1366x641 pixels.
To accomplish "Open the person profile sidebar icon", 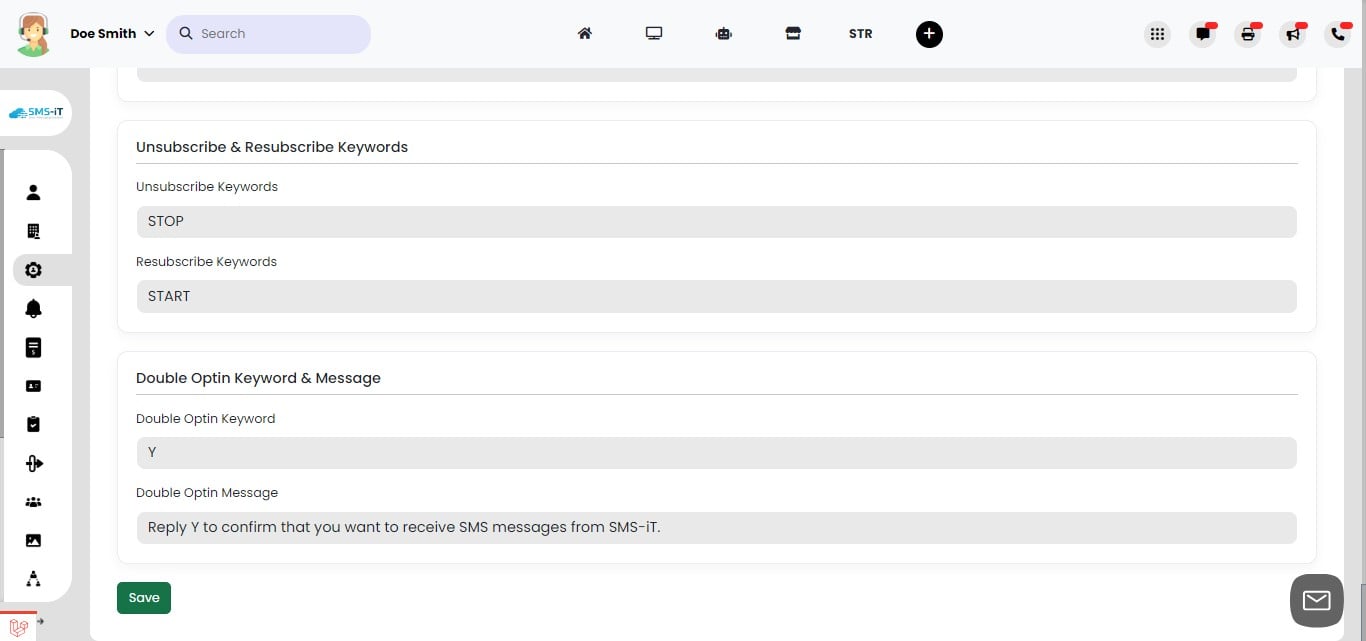I will [33, 192].
